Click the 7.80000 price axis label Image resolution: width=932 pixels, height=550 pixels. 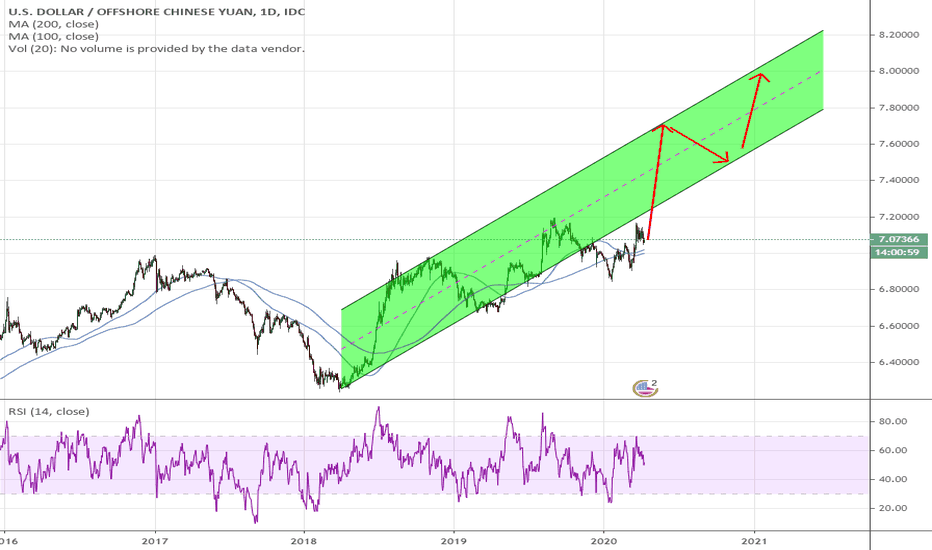point(899,108)
